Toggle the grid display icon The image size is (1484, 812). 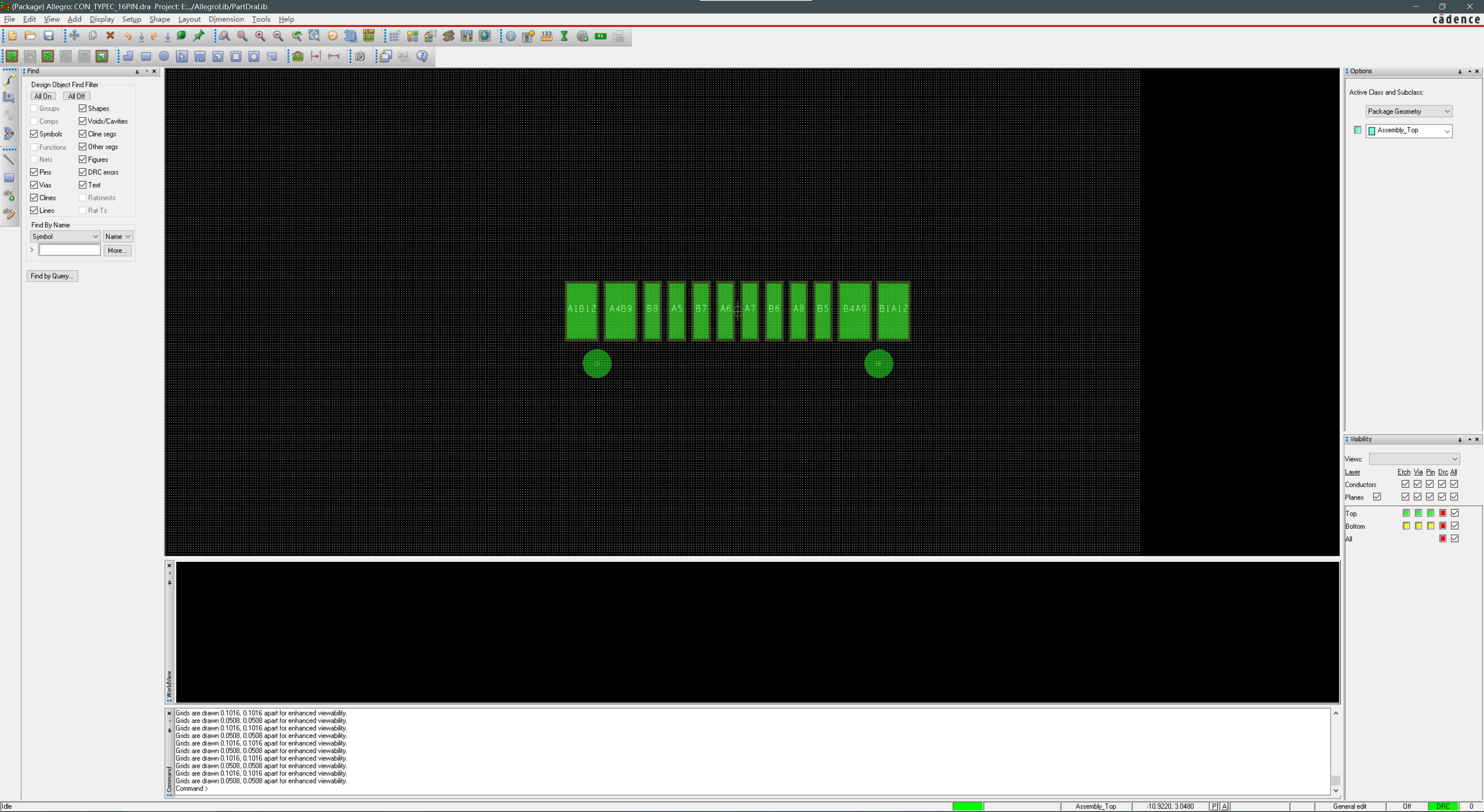coord(395,36)
